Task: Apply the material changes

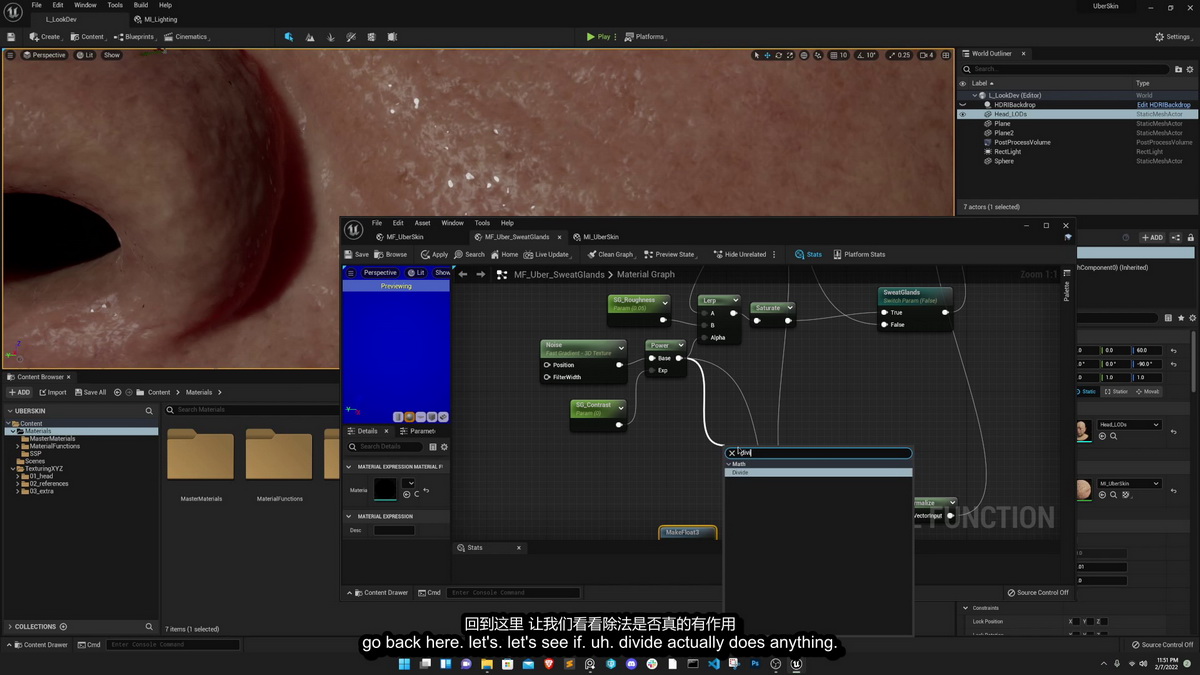Action: [434, 254]
